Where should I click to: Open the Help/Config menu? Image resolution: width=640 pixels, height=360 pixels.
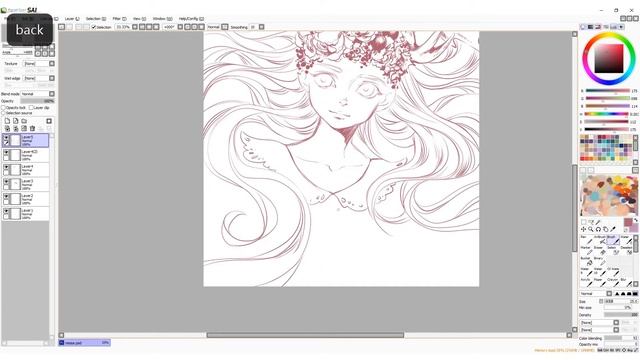tap(191, 19)
